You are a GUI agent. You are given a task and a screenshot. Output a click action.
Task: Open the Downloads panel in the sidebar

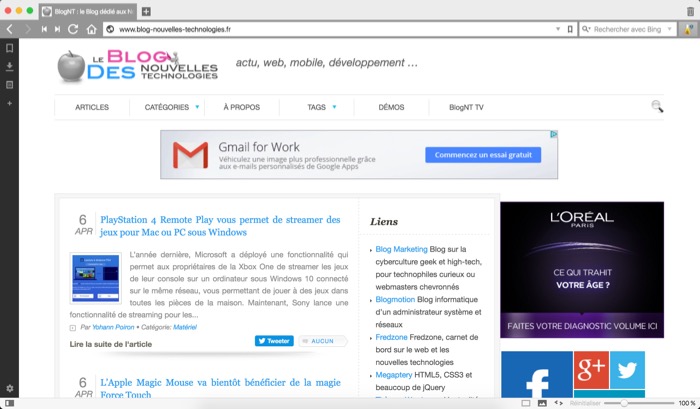pos(9,67)
